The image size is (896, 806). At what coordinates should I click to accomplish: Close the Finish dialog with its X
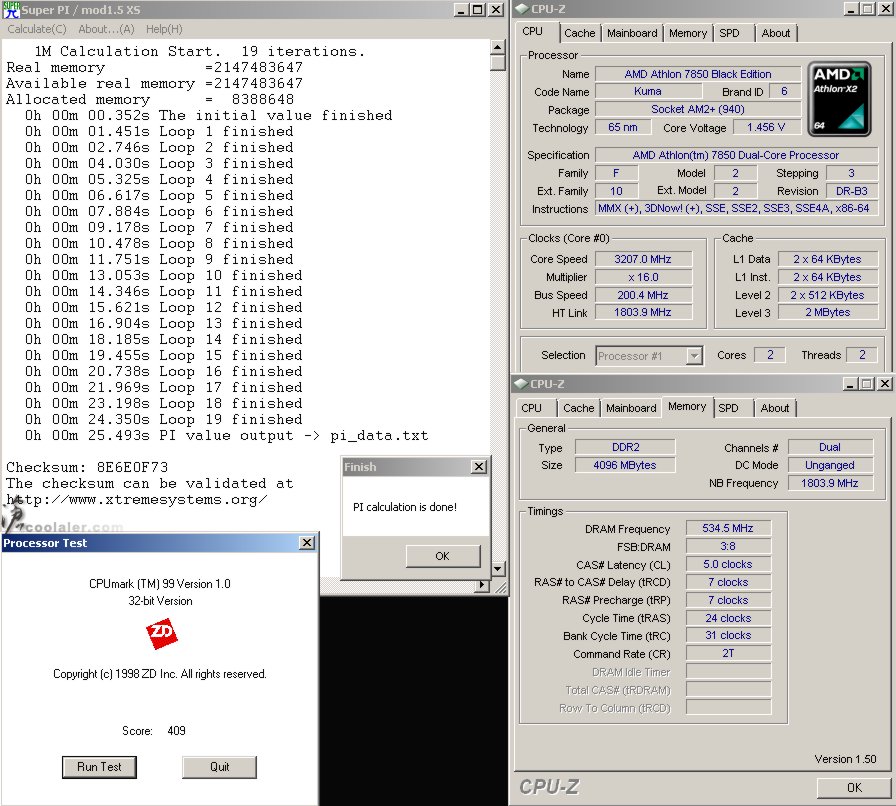pos(479,467)
